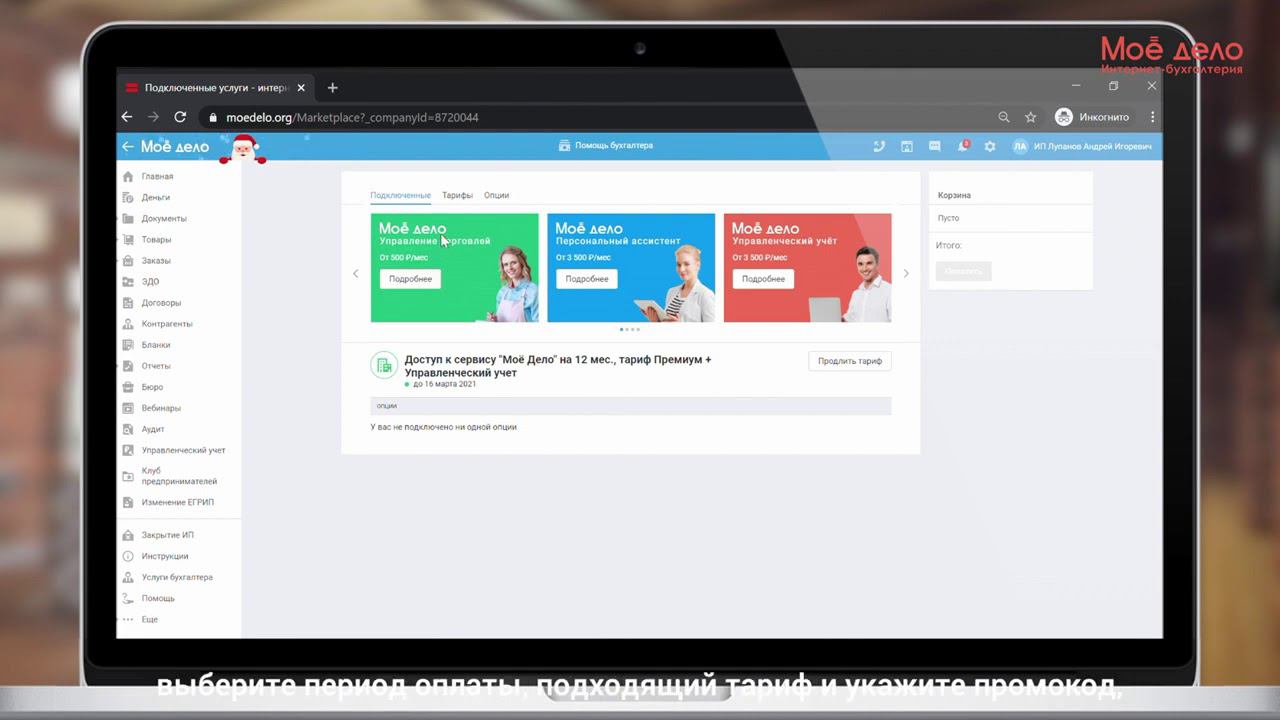Open Закрытие ИП section

pos(167,535)
